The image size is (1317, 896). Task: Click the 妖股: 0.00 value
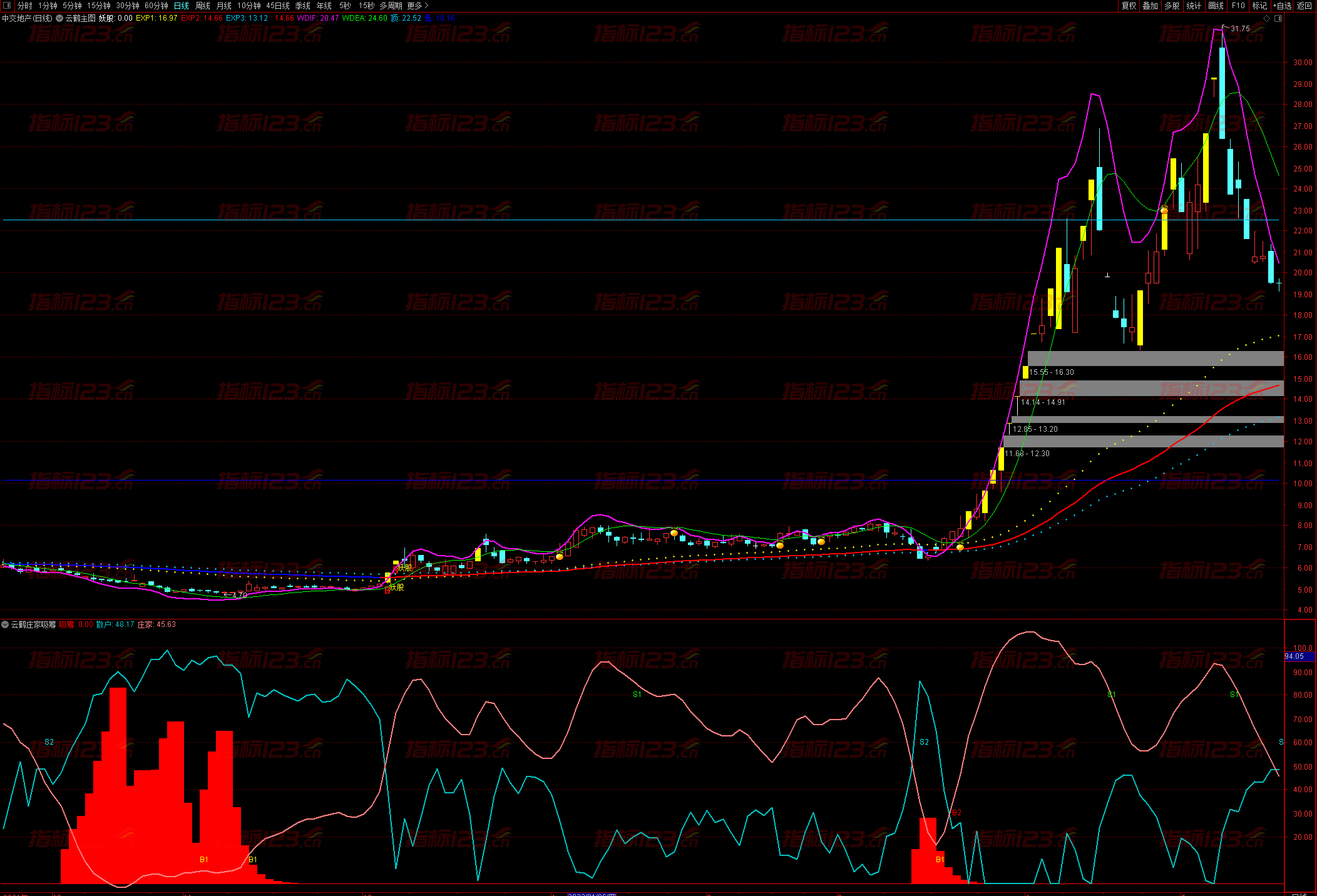pyautogui.click(x=116, y=18)
